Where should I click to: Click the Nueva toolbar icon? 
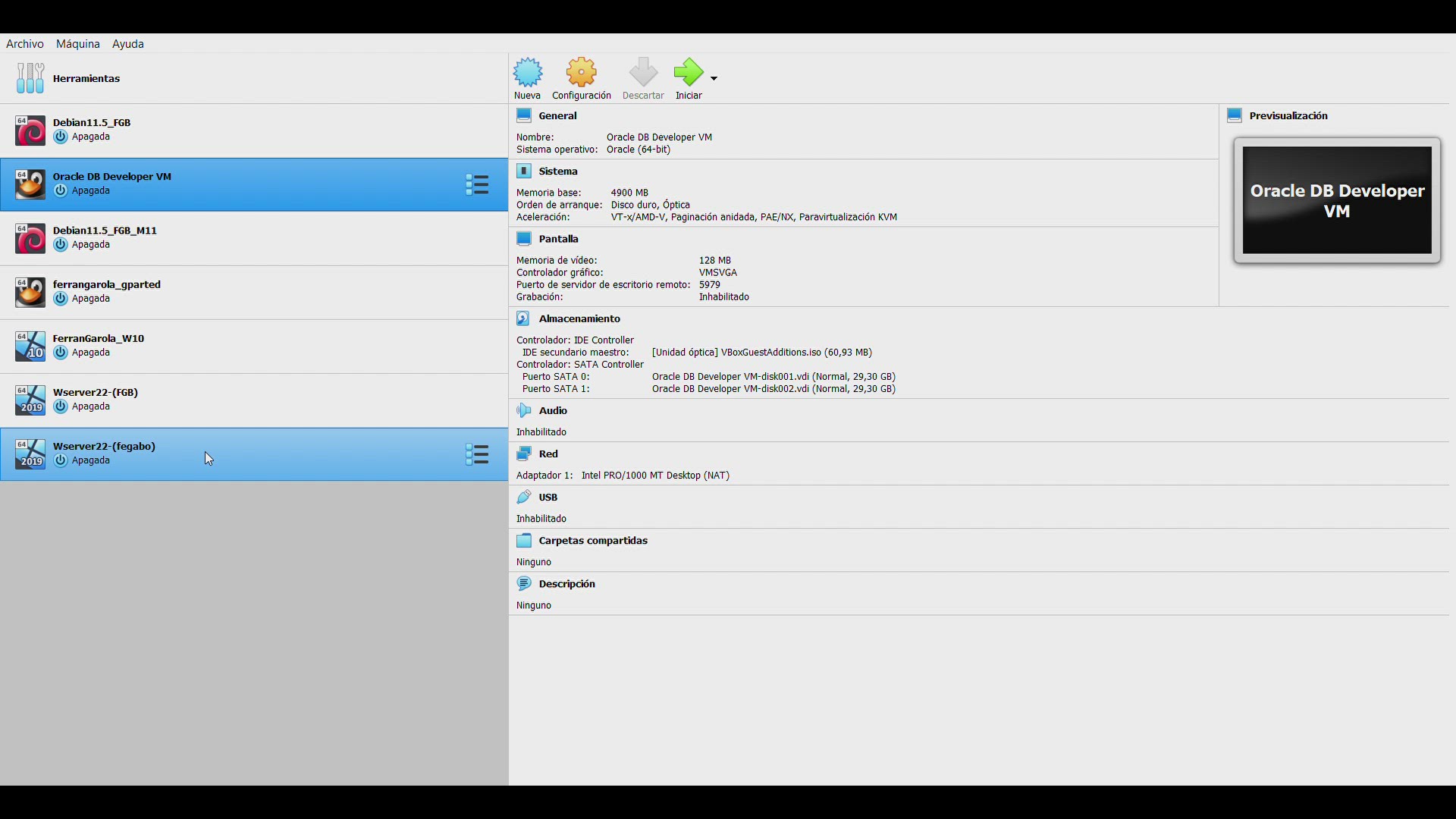(x=528, y=73)
